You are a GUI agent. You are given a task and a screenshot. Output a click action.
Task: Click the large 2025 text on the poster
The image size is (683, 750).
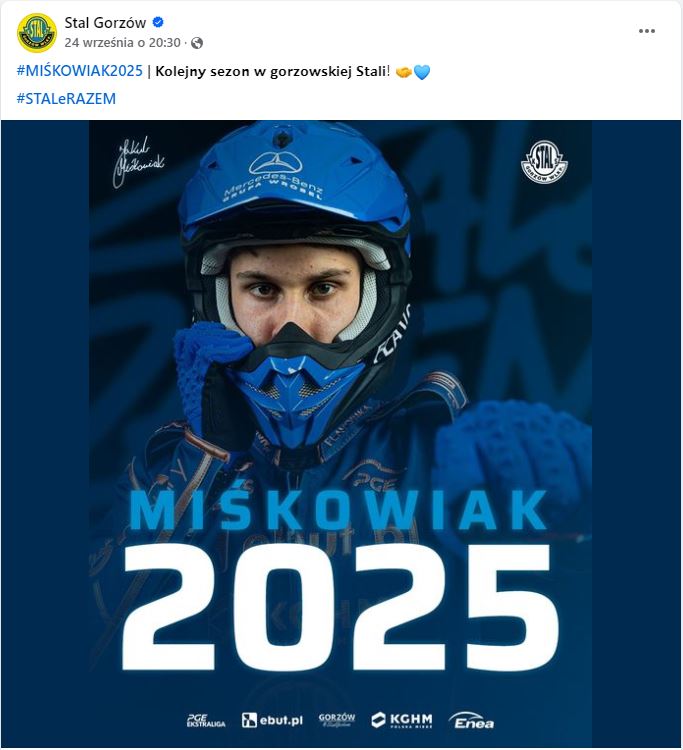pyautogui.click(x=340, y=607)
